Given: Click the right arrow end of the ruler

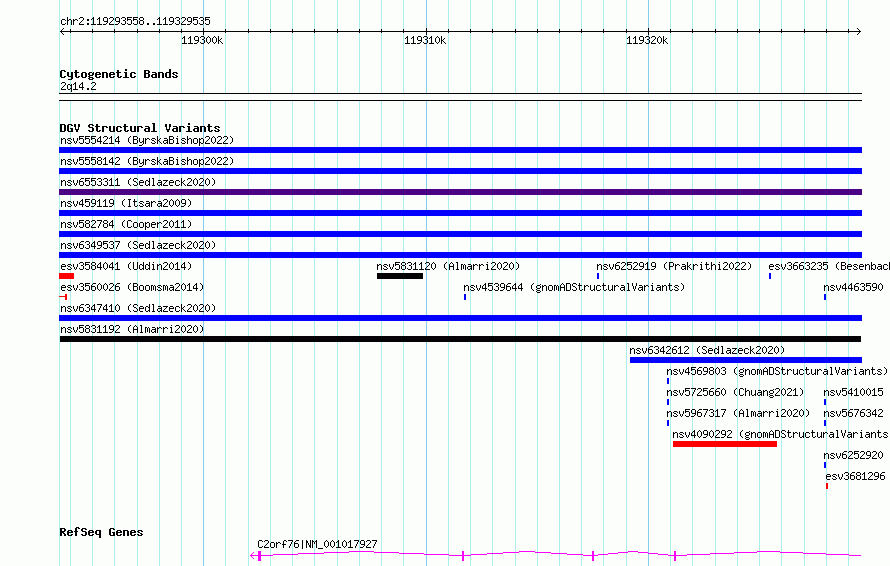Looking at the screenshot, I should 859,31.
